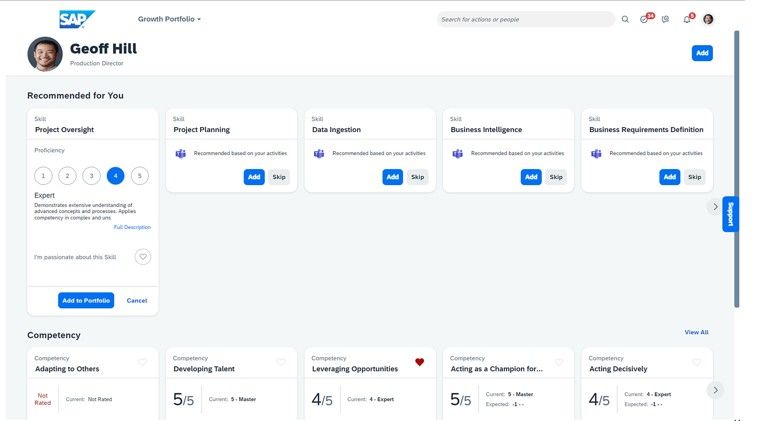Click the Teams icon on Project Planning card
The image size is (780, 421).
point(181,153)
